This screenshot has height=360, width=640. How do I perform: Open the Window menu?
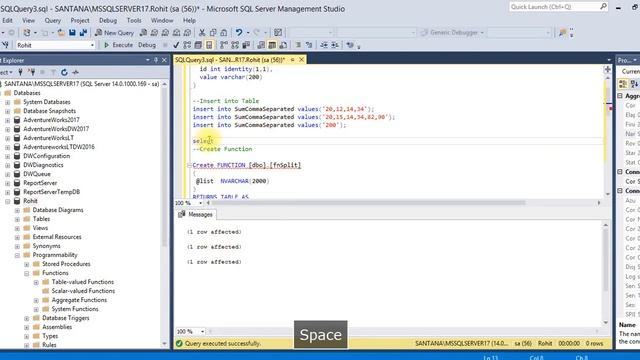tap(162, 20)
